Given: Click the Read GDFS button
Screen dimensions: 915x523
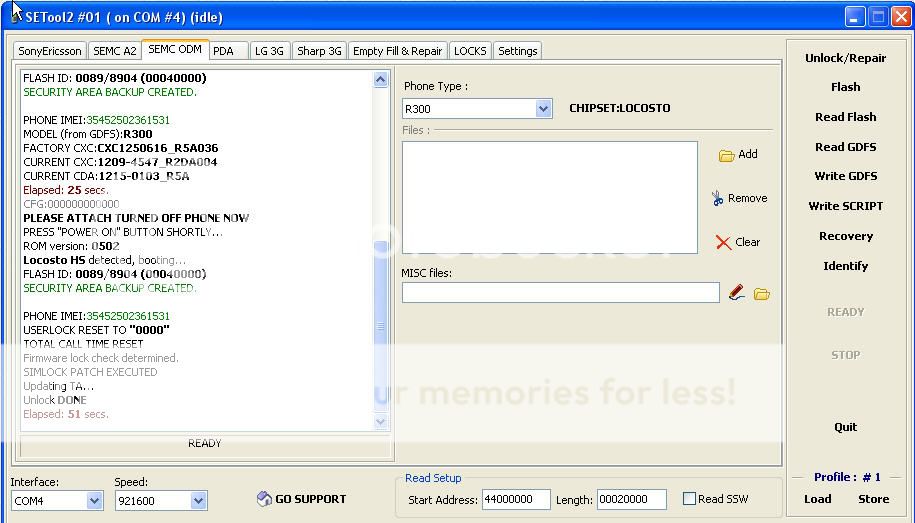Looking at the screenshot, I should pyautogui.click(x=846, y=147).
